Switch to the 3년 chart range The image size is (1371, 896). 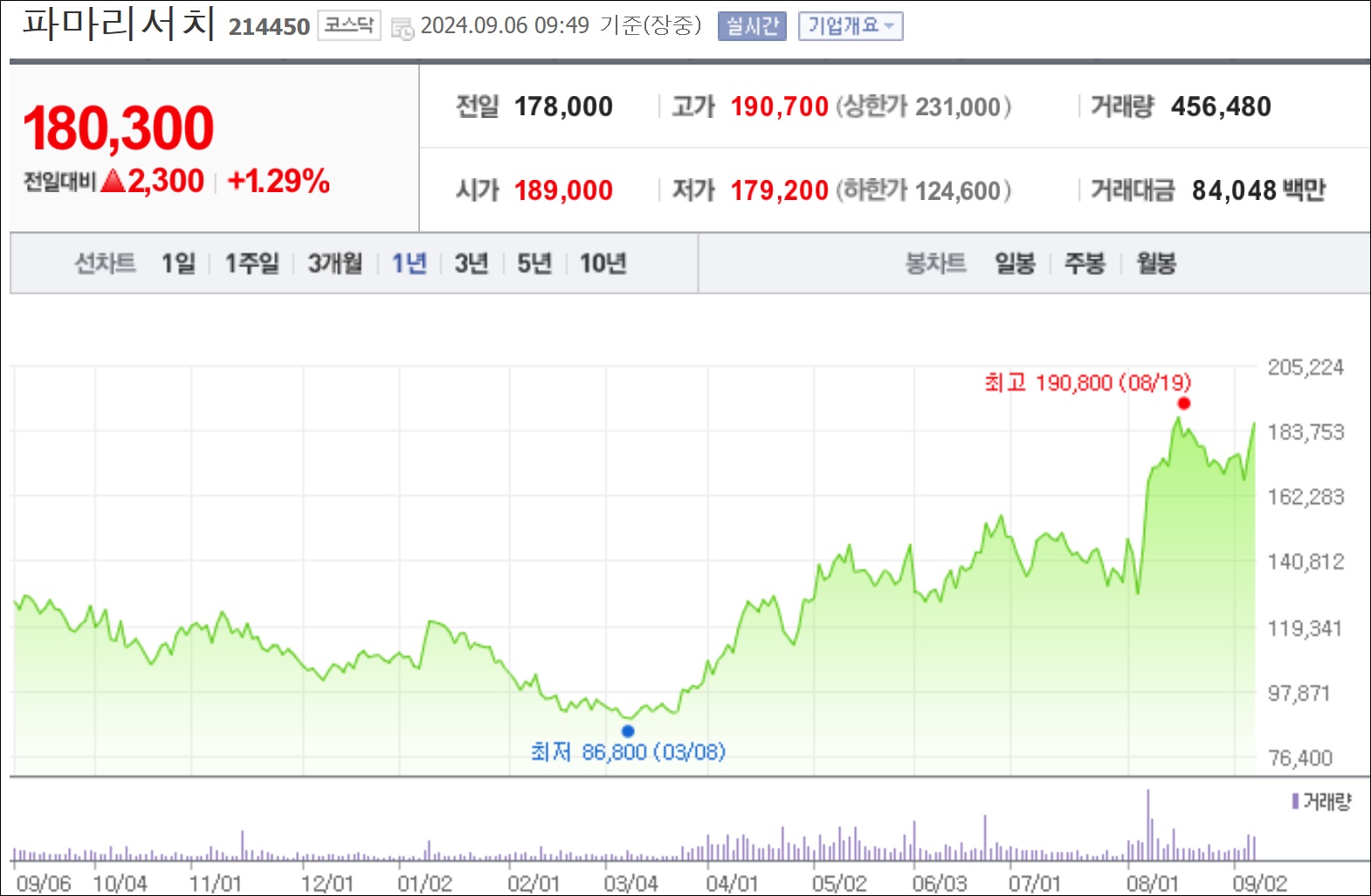(472, 263)
